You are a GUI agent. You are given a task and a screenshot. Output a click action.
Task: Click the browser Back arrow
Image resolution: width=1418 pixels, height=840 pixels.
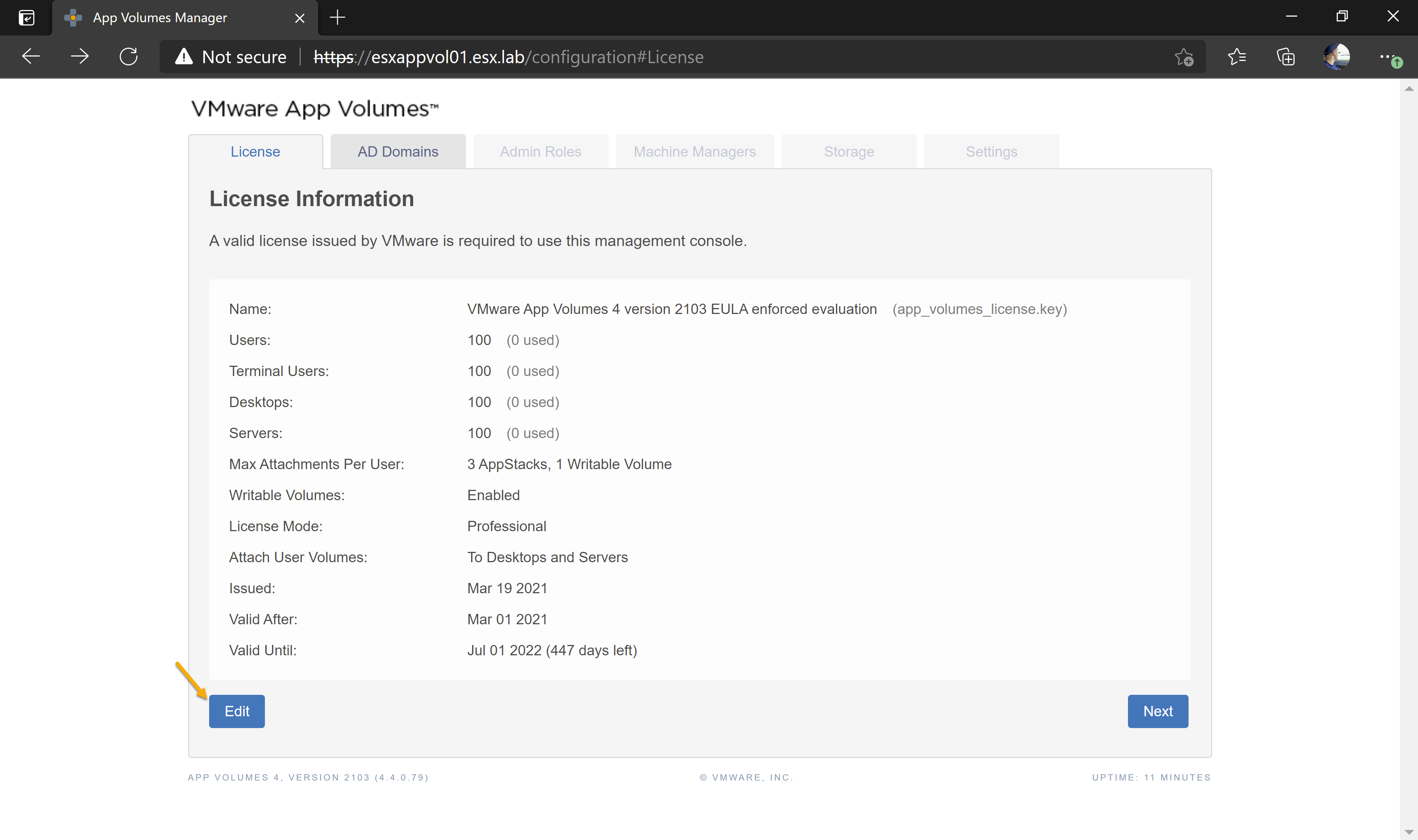31,57
